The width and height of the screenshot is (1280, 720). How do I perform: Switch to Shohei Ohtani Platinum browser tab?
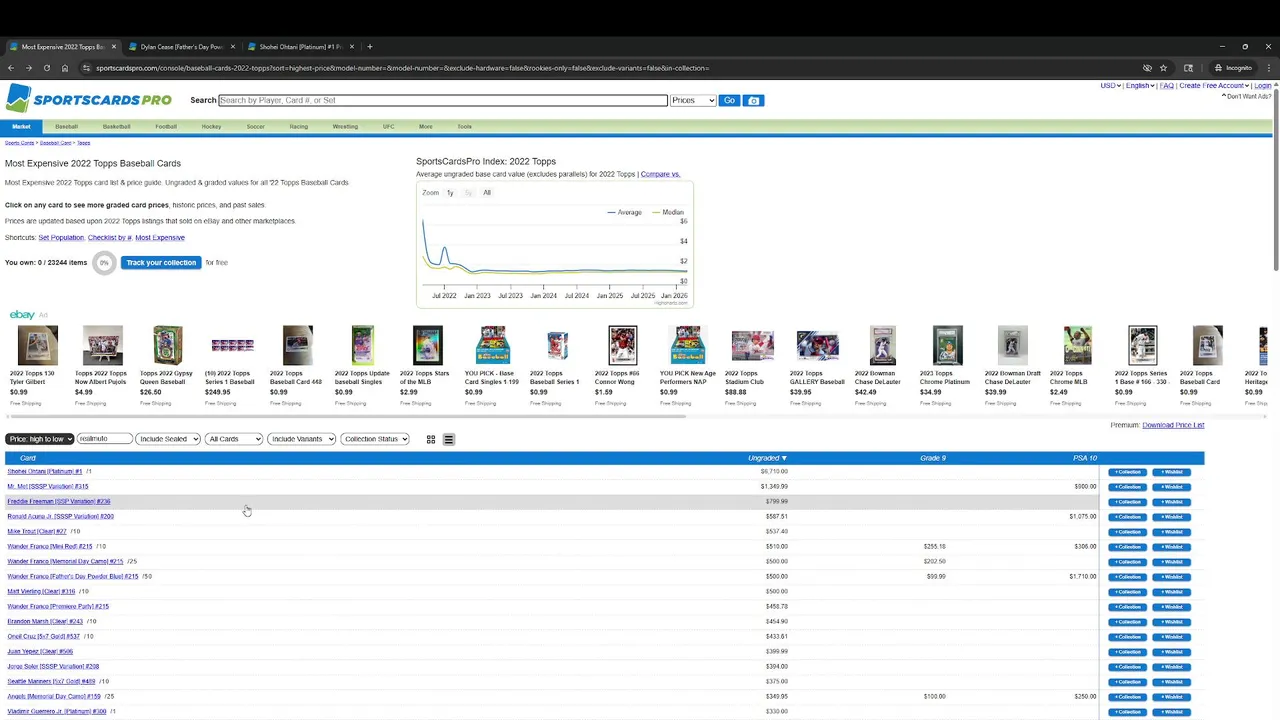pos(300,46)
